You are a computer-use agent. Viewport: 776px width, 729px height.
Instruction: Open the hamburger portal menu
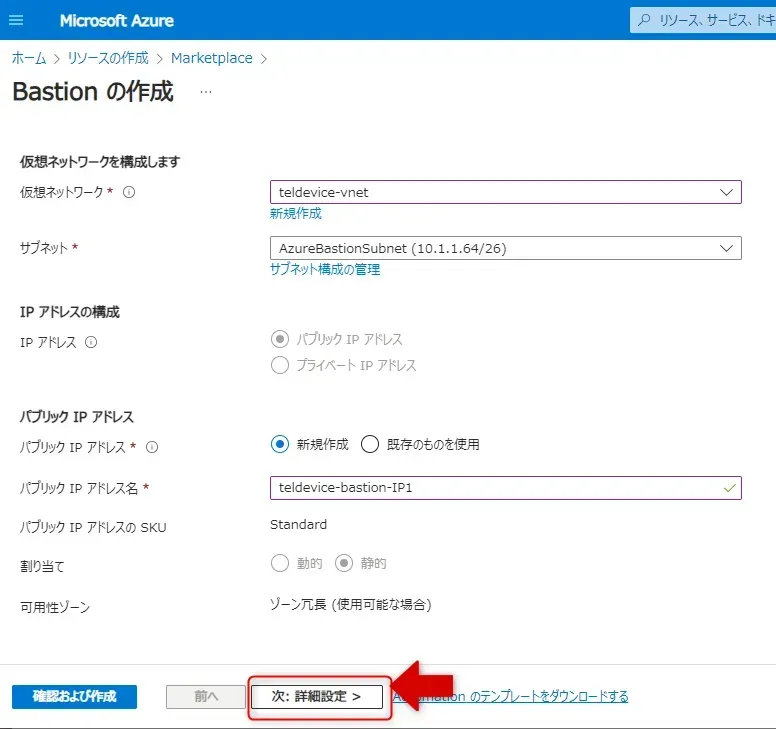point(16,20)
